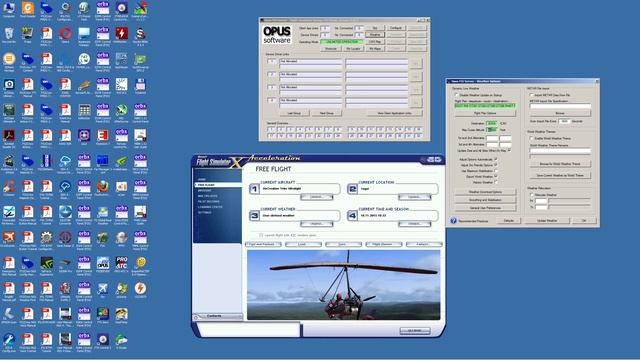The image size is (640, 360).
Task: Open the Firefox desktop icon
Action: pyautogui.click(x=103, y=187)
